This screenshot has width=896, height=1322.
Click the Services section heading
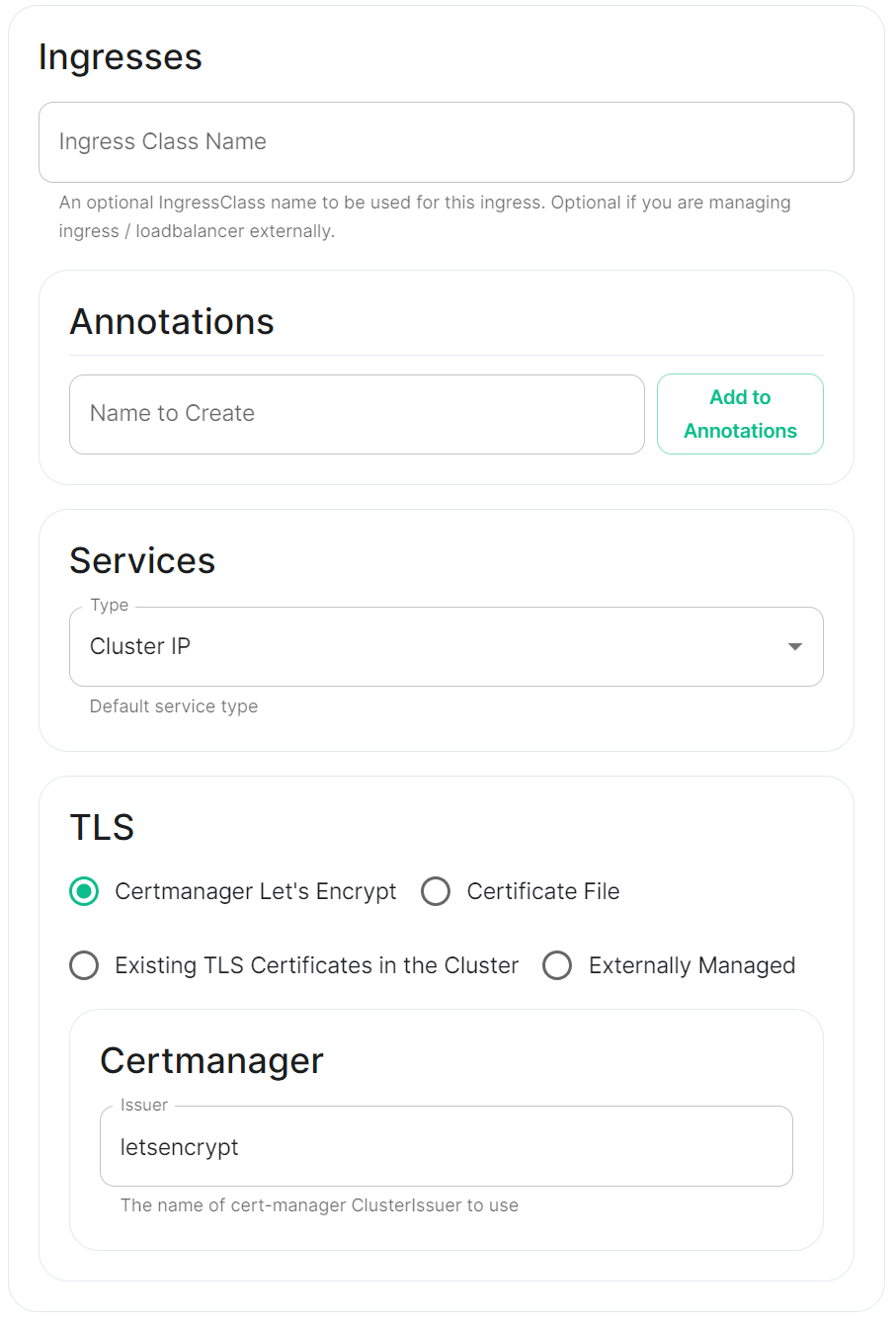(x=142, y=561)
